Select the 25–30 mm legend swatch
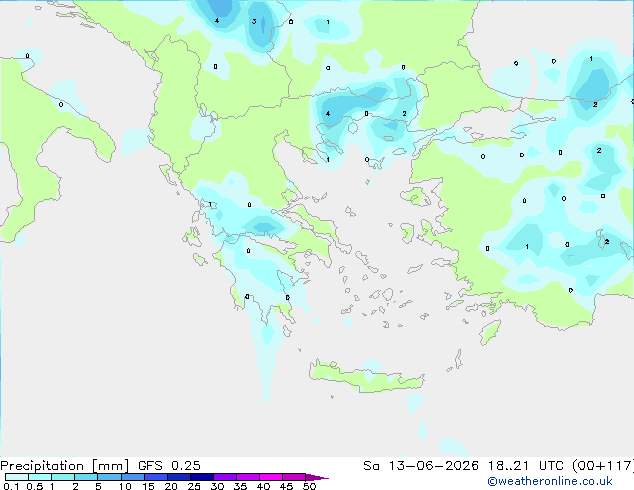 [x=202, y=477]
